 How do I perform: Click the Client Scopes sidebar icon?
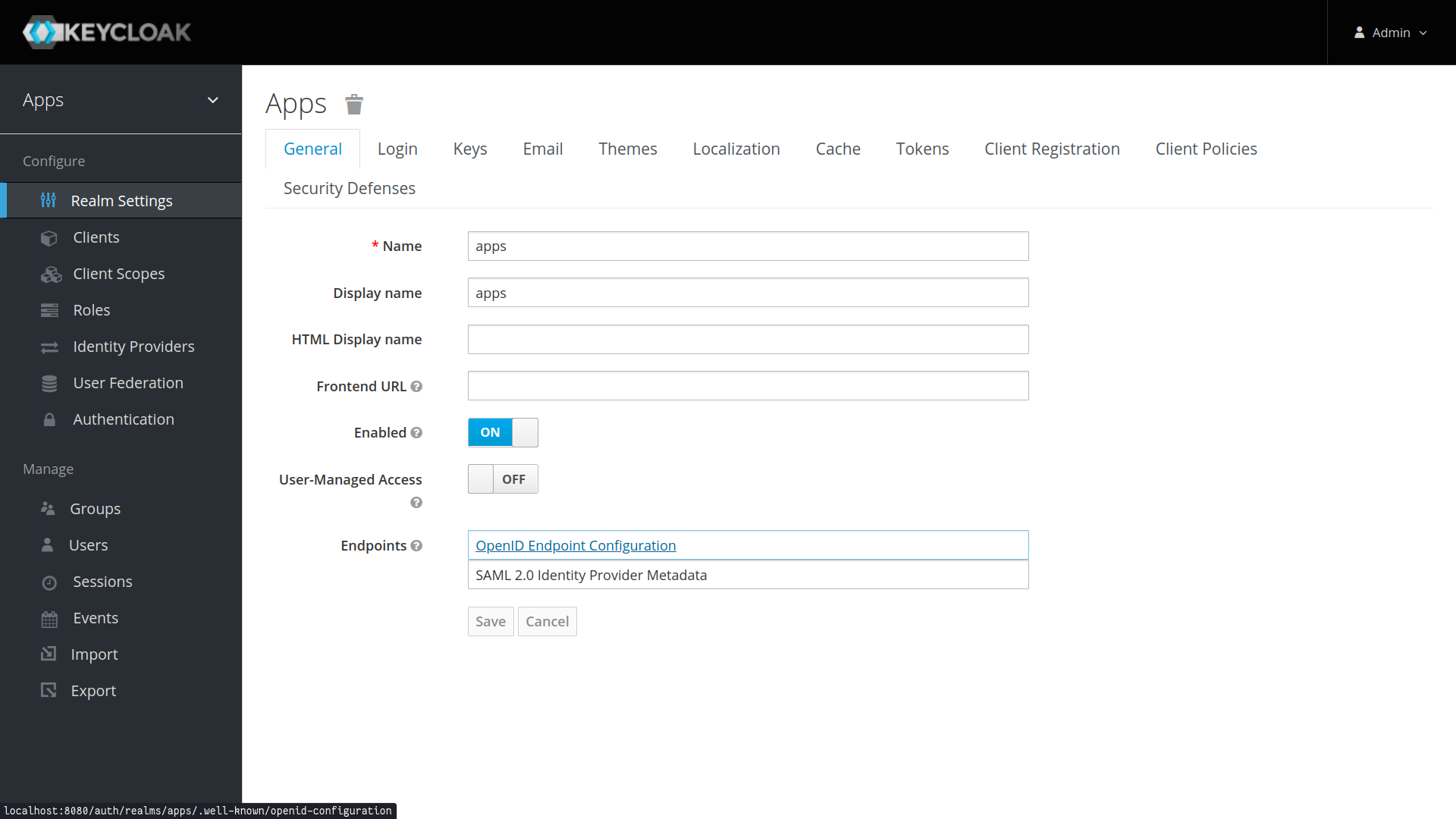50,273
